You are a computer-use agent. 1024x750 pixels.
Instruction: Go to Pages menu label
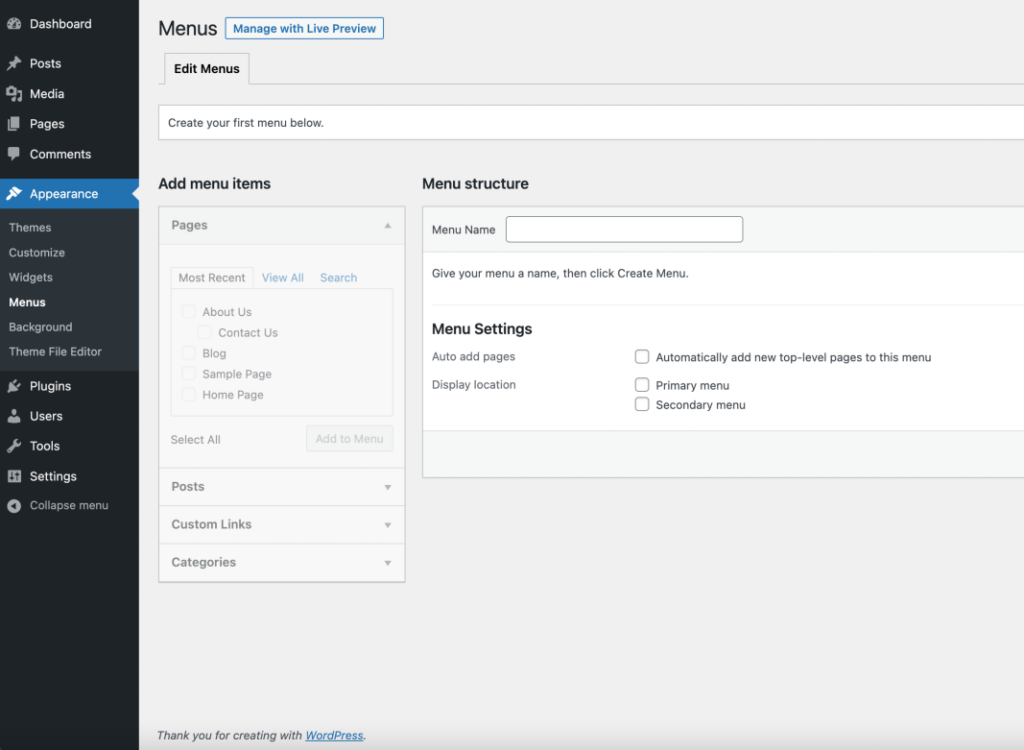[x=47, y=124]
